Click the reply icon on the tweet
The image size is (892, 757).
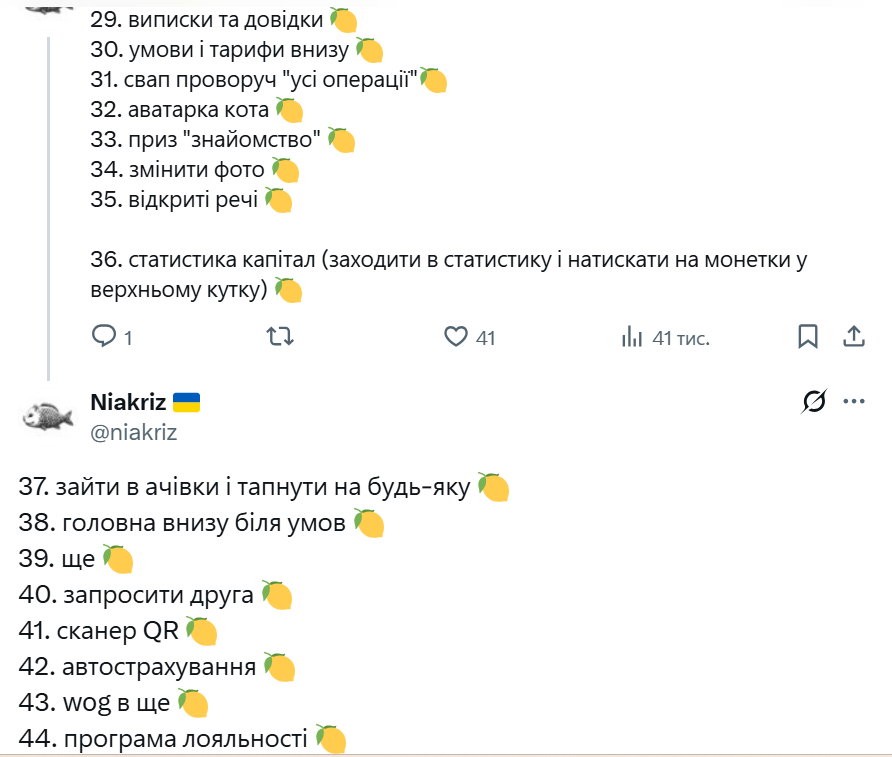(105, 337)
